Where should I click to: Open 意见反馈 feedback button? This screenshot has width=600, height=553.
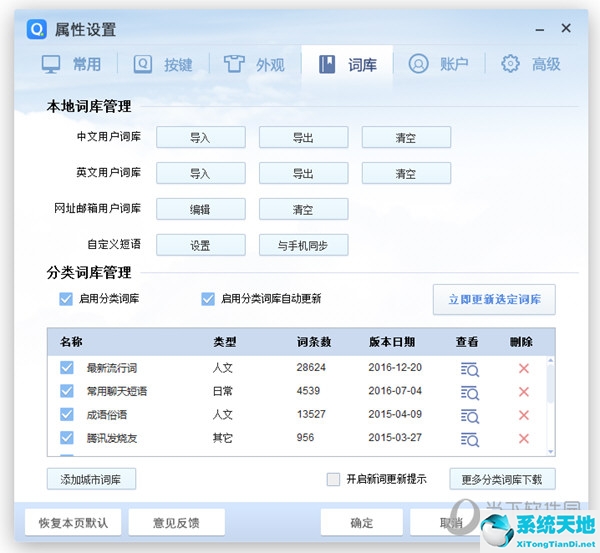click(x=176, y=522)
